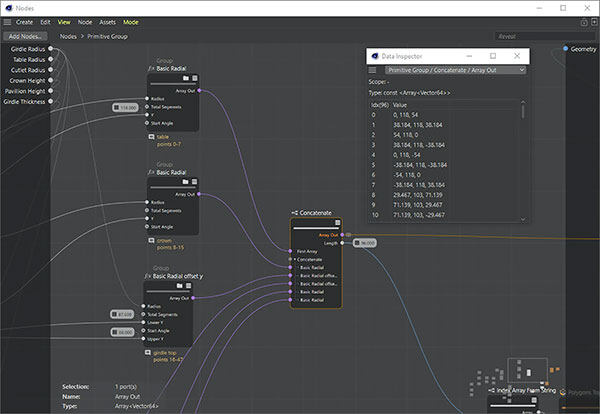The height and width of the screenshot is (414, 600).
Task: Open the hamburger menu in the Nodes editor
Action: coord(6,21)
